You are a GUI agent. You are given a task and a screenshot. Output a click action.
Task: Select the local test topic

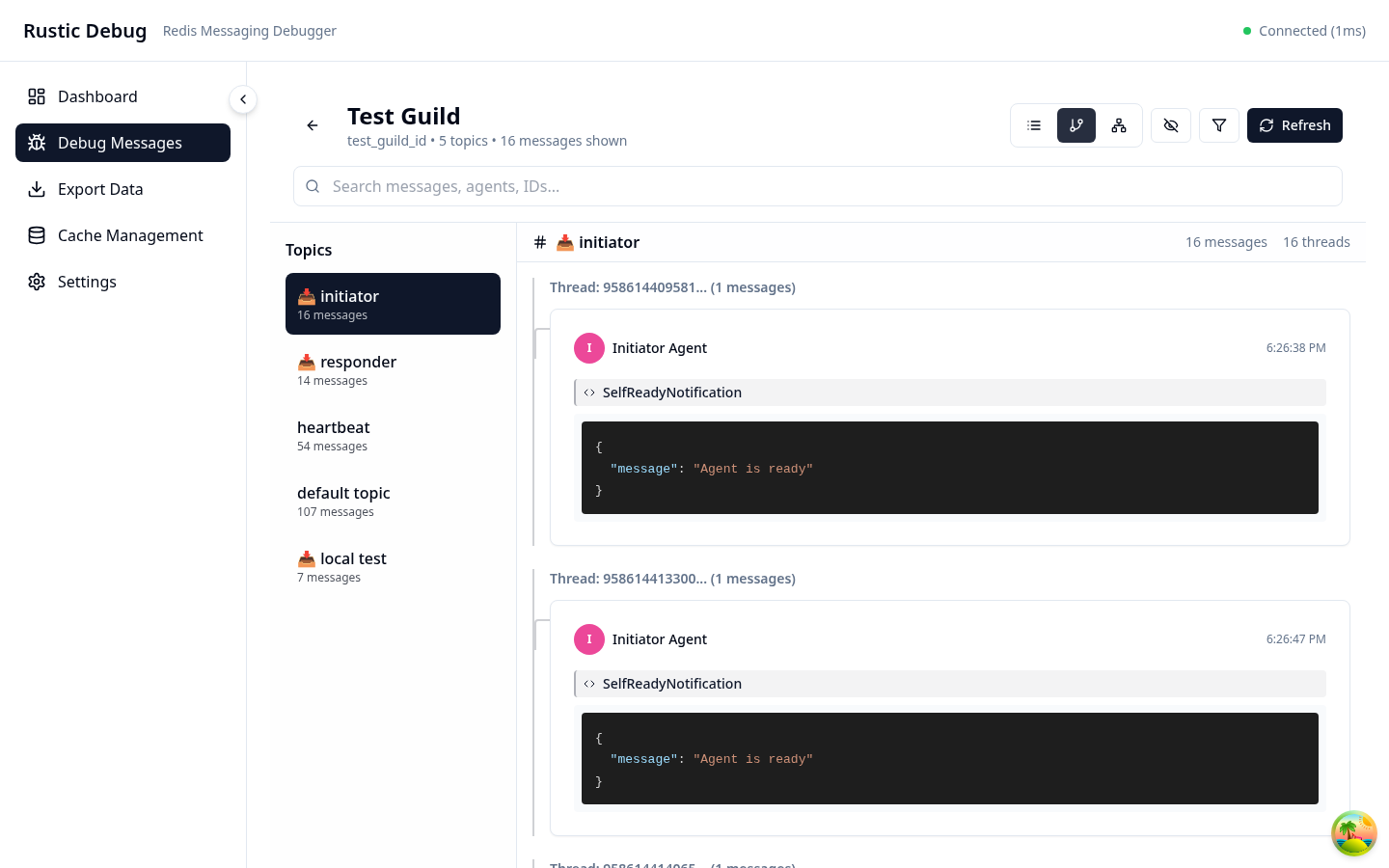(x=393, y=566)
